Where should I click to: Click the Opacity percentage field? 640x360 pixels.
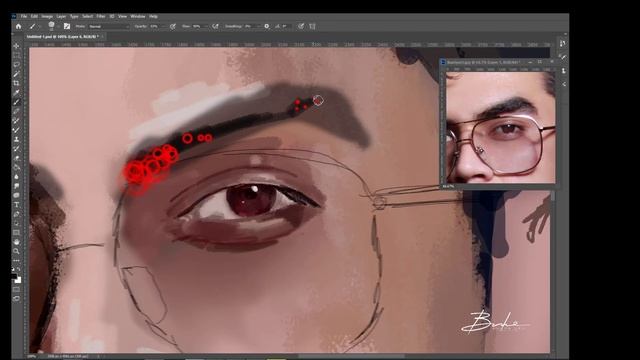click(x=155, y=26)
